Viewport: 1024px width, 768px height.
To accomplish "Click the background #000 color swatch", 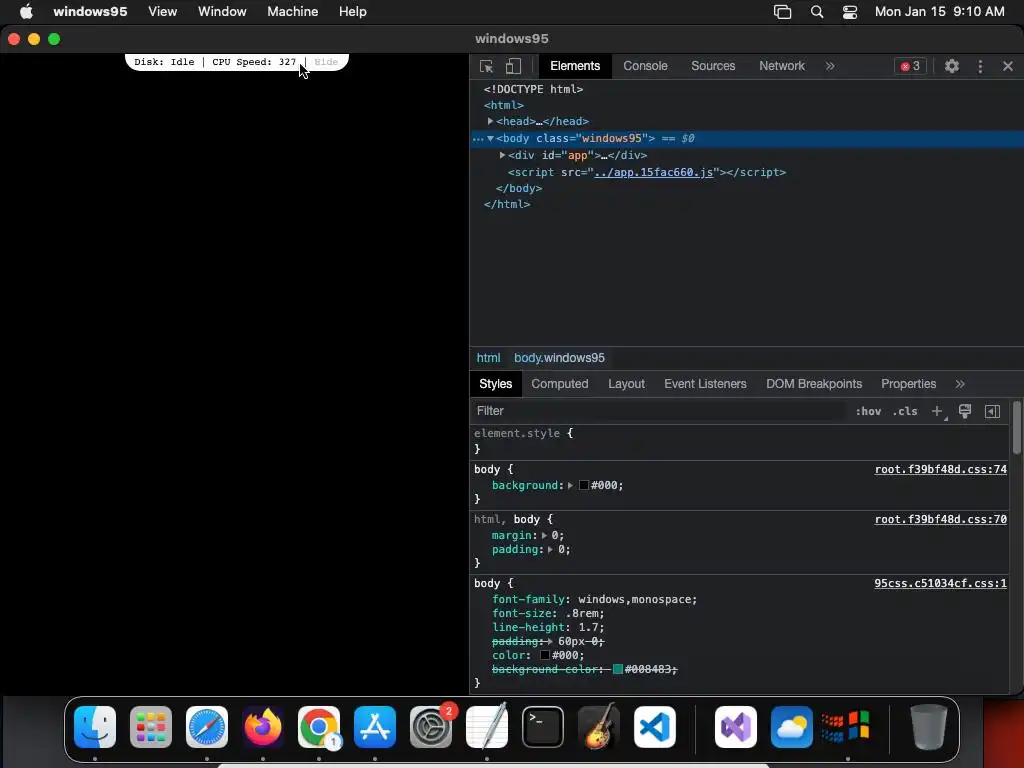I will point(584,485).
